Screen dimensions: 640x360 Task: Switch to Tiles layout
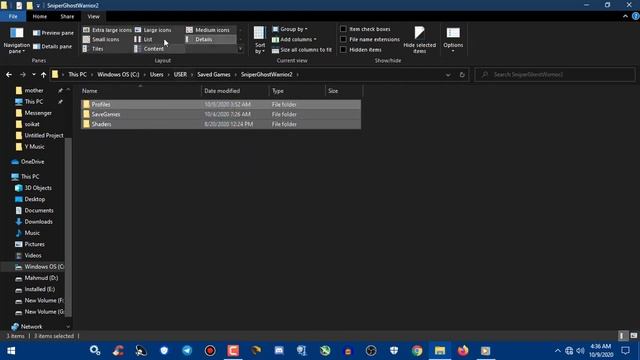click(x=93, y=49)
